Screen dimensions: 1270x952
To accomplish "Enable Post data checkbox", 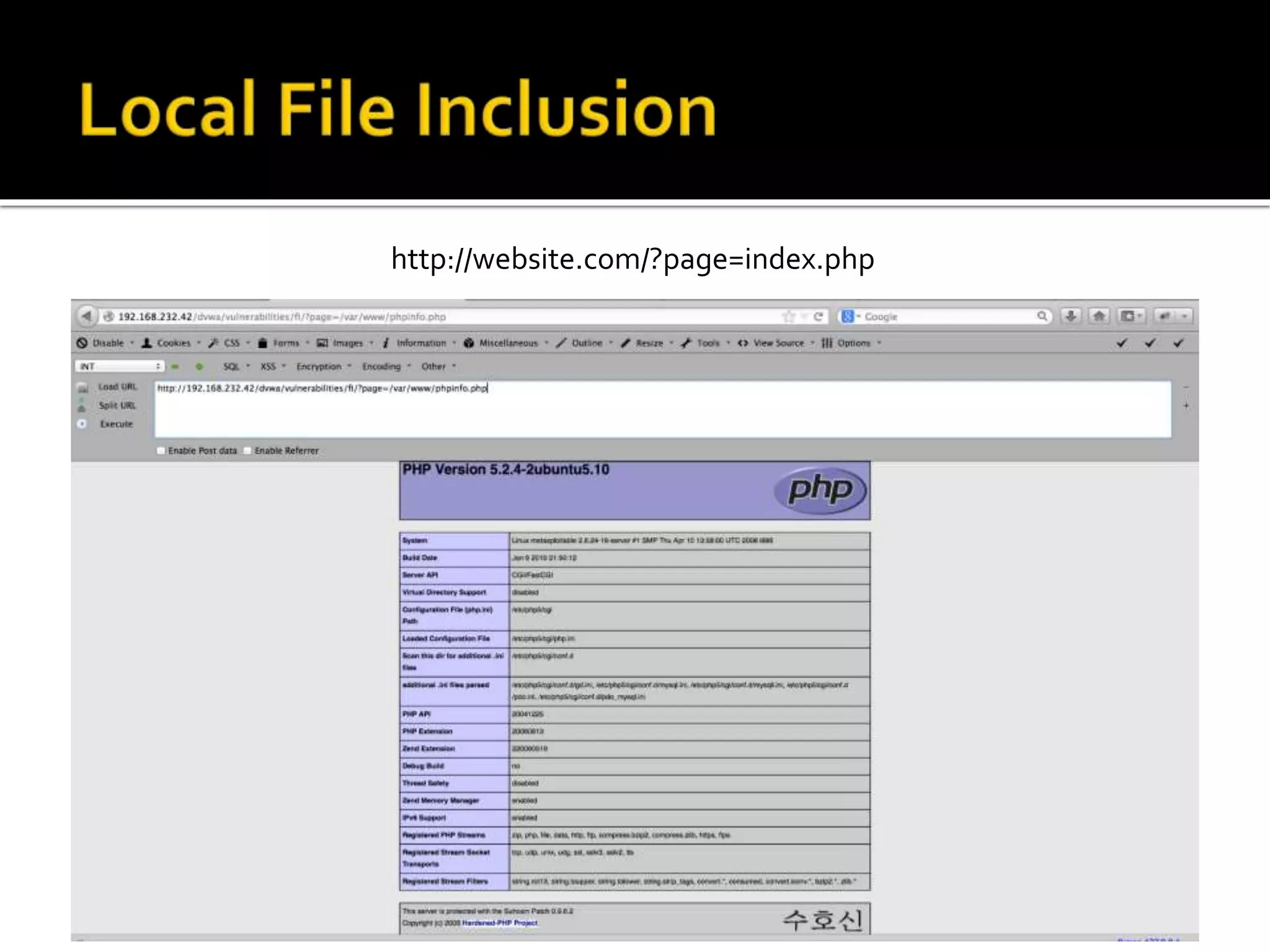I will (161, 451).
